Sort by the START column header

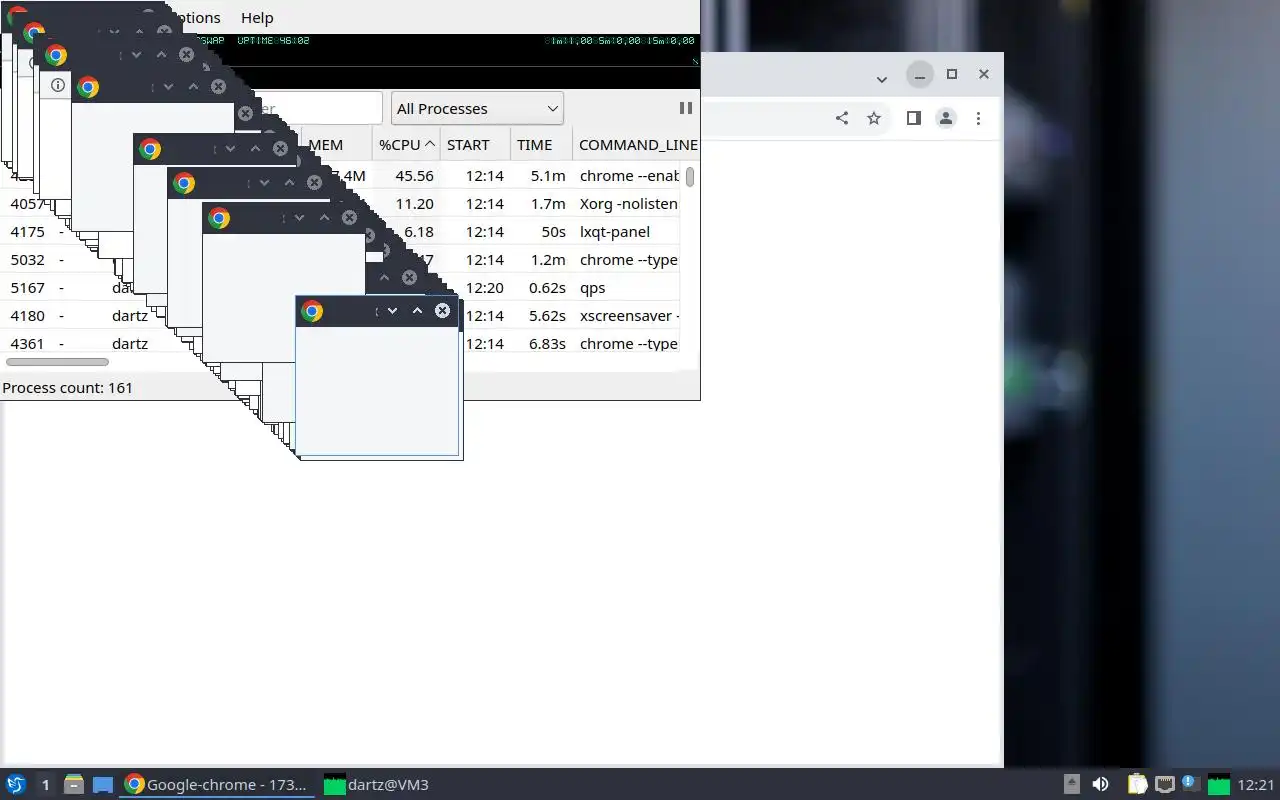(x=475, y=145)
